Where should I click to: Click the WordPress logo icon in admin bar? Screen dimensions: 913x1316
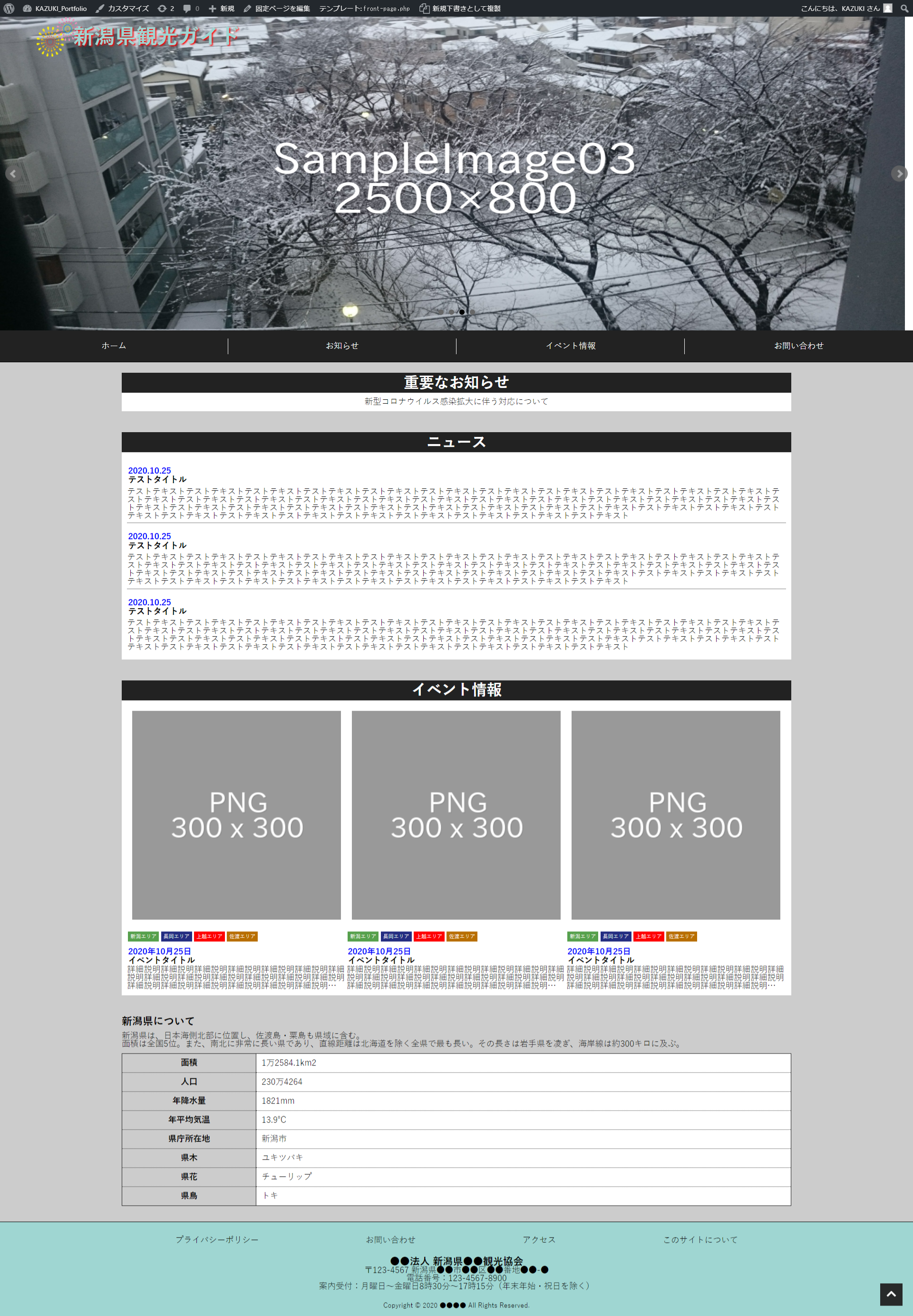coord(9,8)
